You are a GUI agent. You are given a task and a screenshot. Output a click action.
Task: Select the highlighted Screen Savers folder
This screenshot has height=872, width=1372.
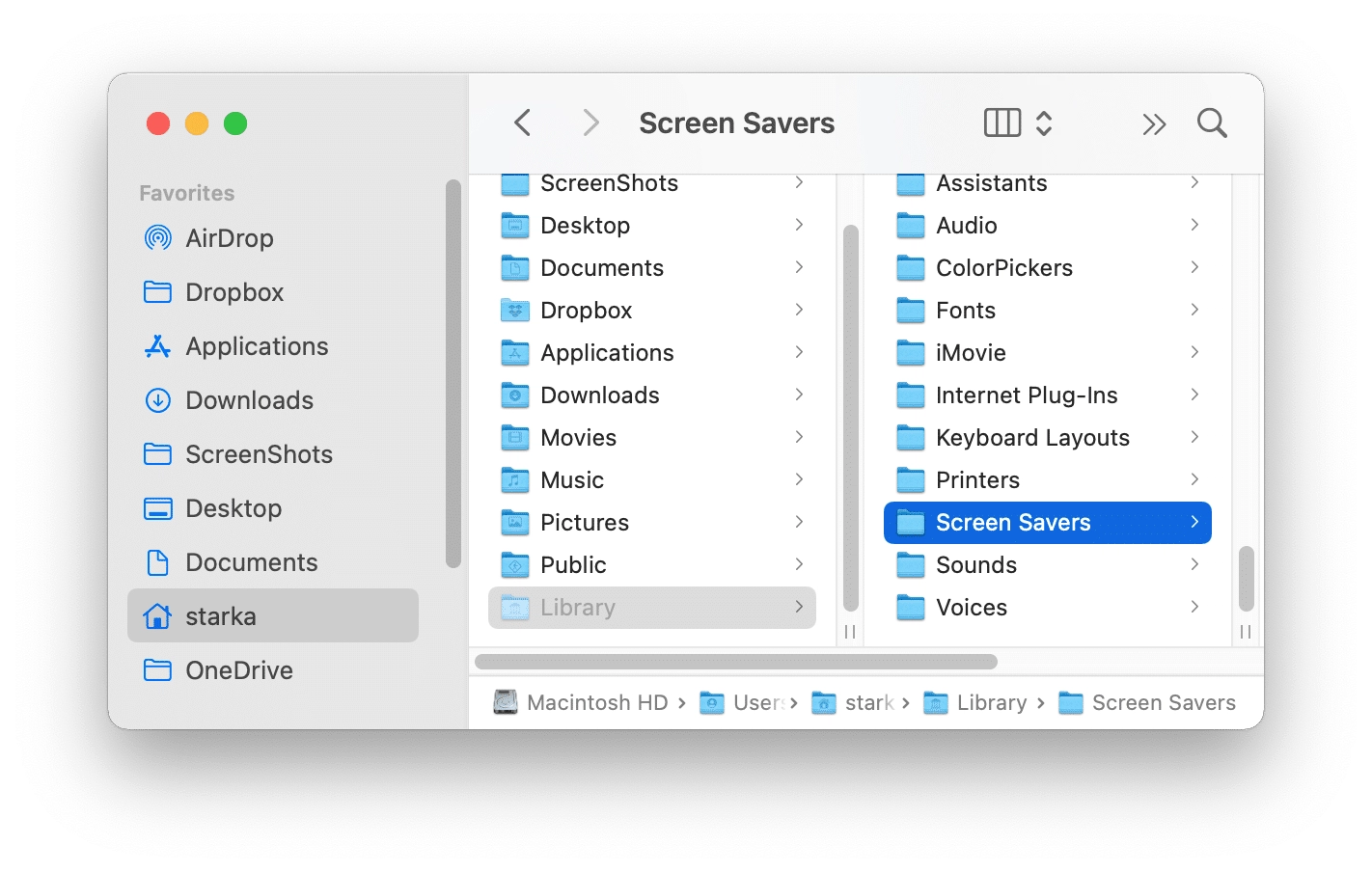click(1013, 522)
